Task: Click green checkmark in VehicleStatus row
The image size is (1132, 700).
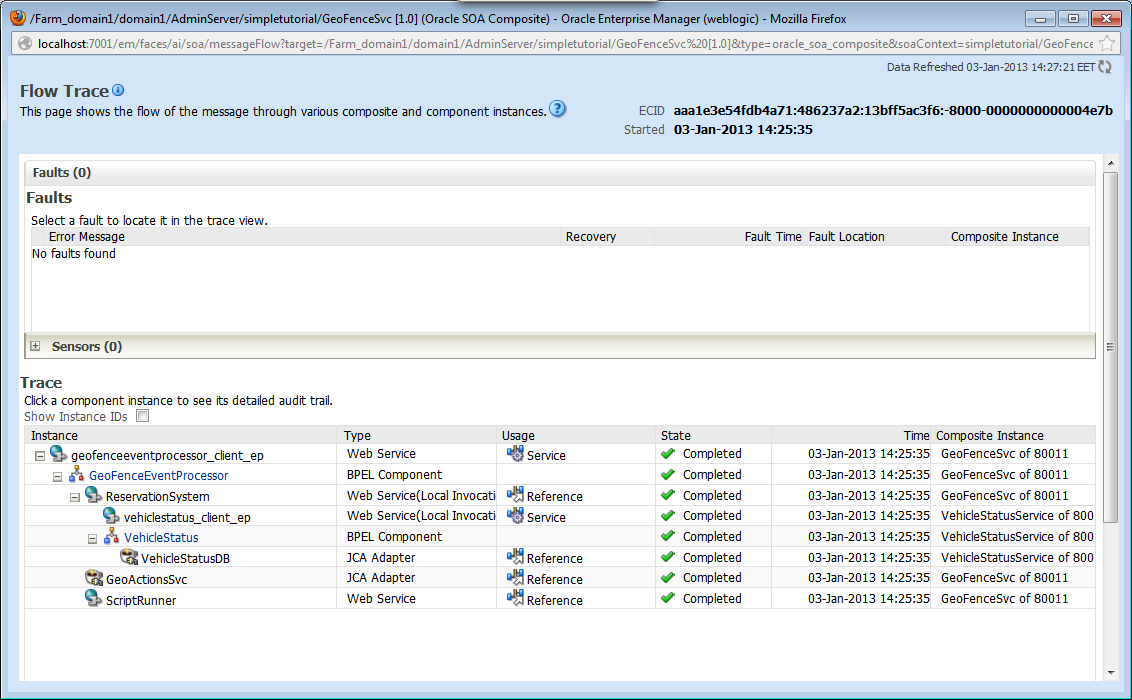Action: pos(668,536)
